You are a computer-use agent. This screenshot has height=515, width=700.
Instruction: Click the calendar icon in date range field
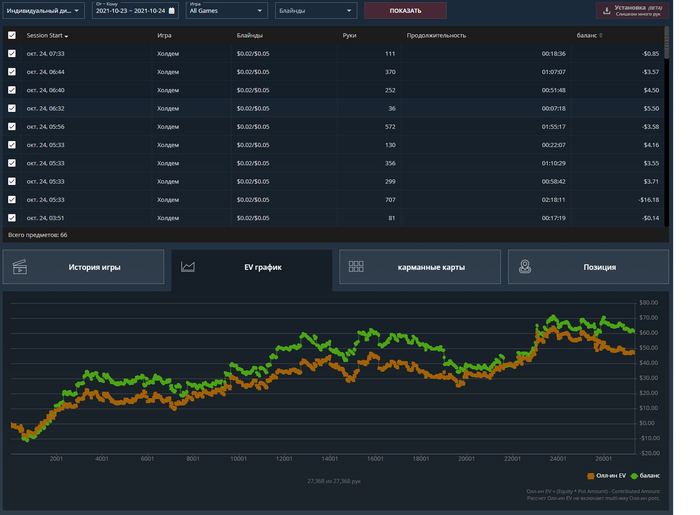[171, 11]
